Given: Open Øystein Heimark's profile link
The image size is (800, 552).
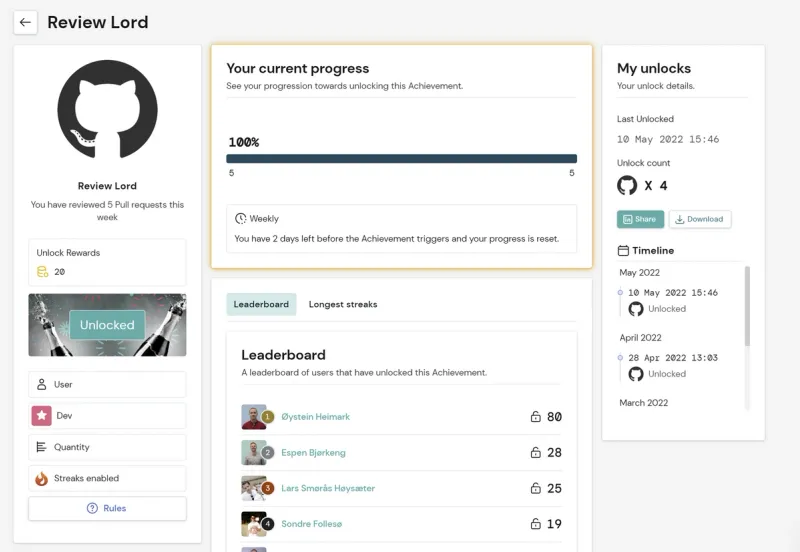Looking at the screenshot, I should click(x=315, y=417).
